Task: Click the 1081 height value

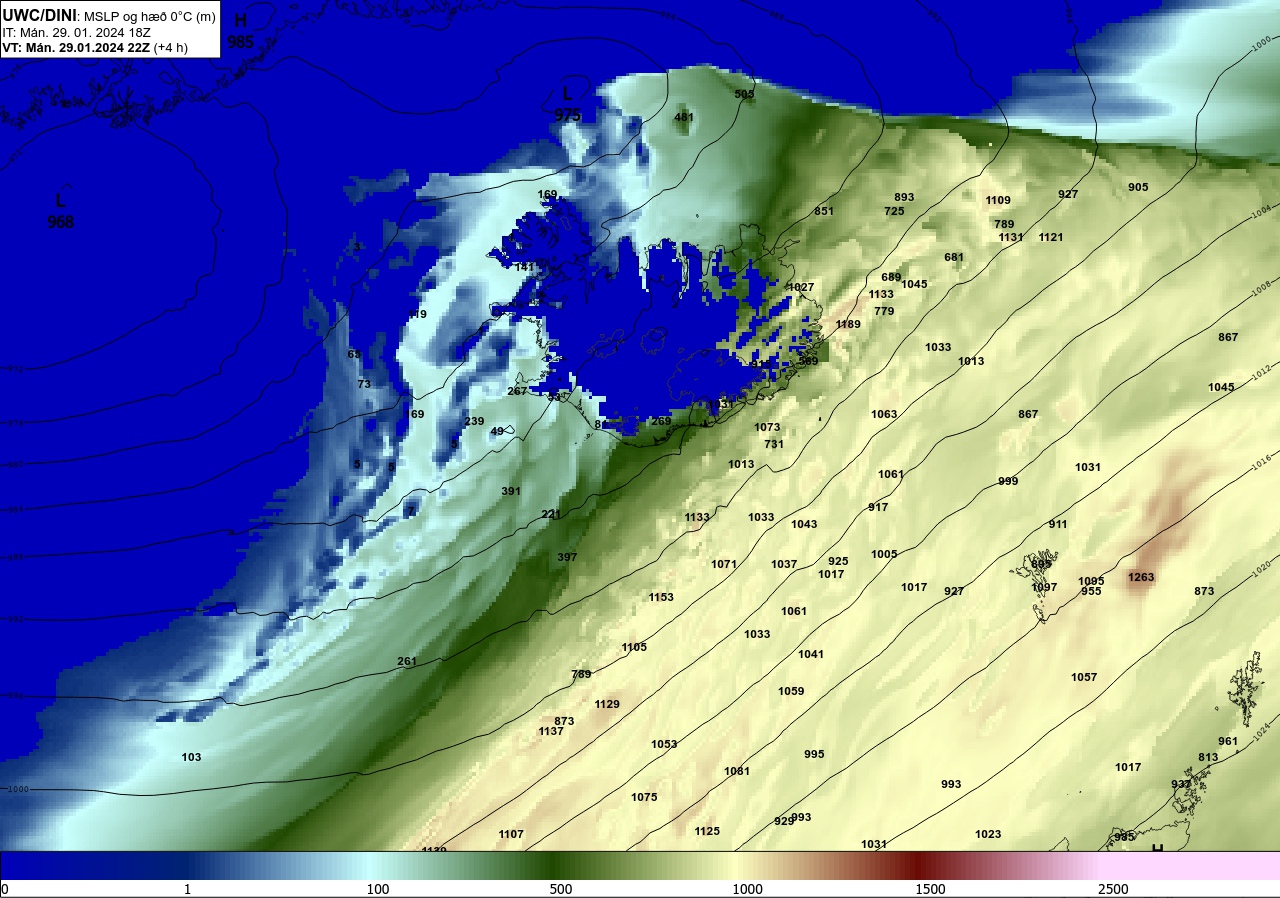Action: click(x=737, y=771)
